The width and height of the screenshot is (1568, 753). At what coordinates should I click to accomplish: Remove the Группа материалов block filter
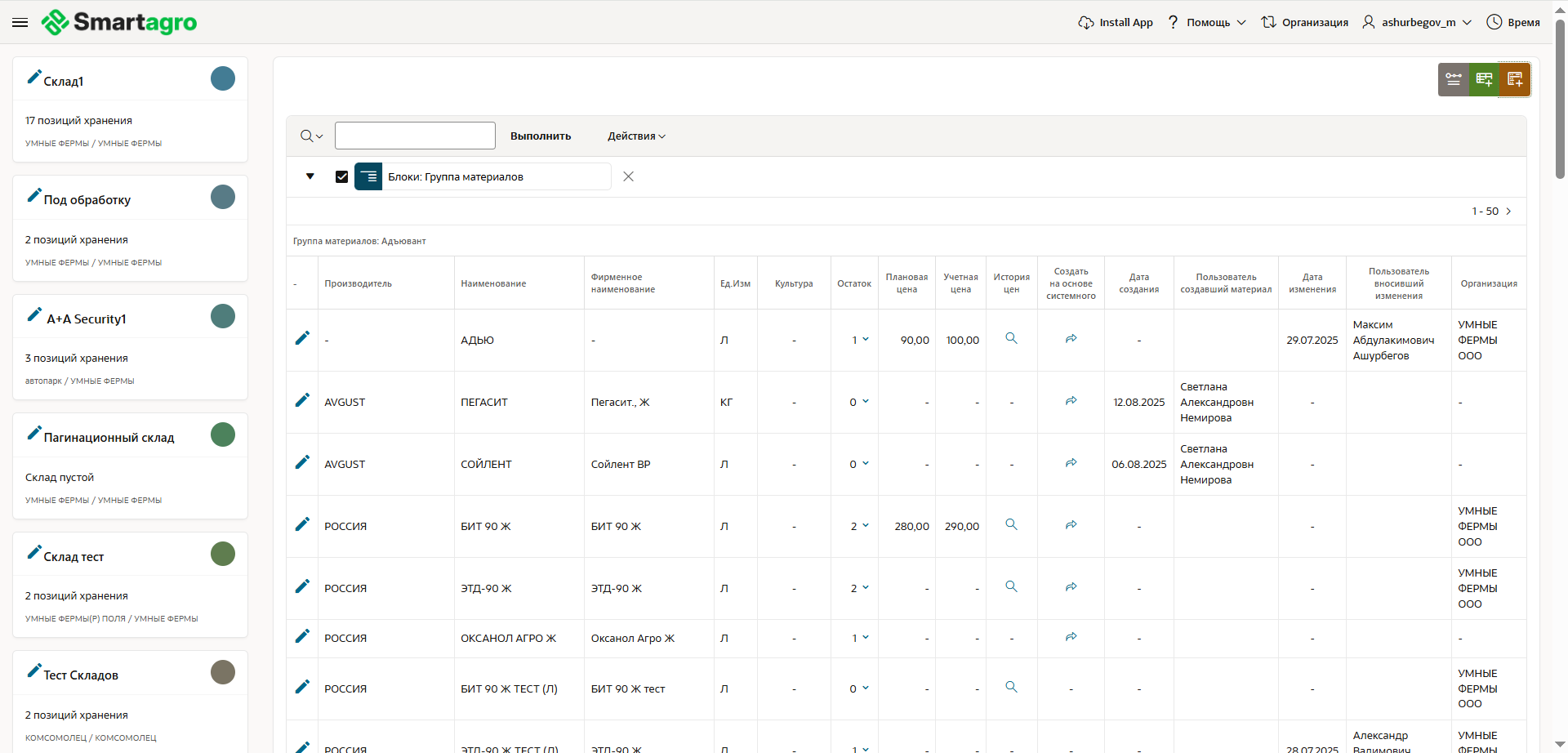628,176
